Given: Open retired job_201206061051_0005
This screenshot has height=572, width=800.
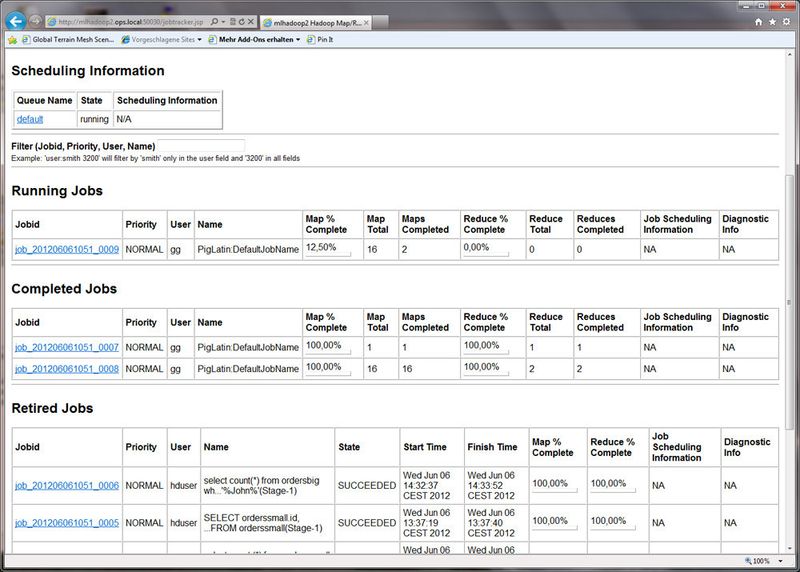Looking at the screenshot, I should [x=67, y=523].
